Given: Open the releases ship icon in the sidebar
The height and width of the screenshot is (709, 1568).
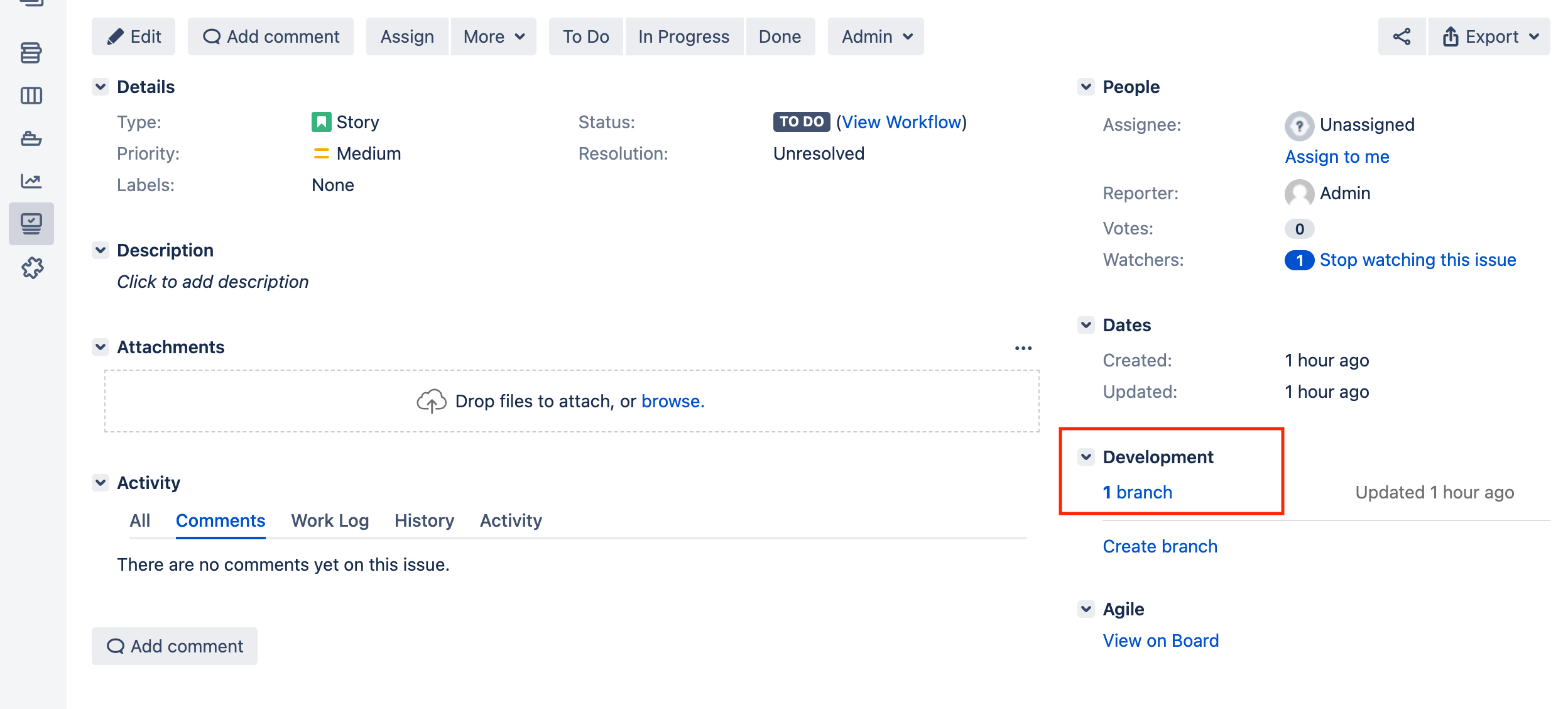Looking at the screenshot, I should (31, 138).
